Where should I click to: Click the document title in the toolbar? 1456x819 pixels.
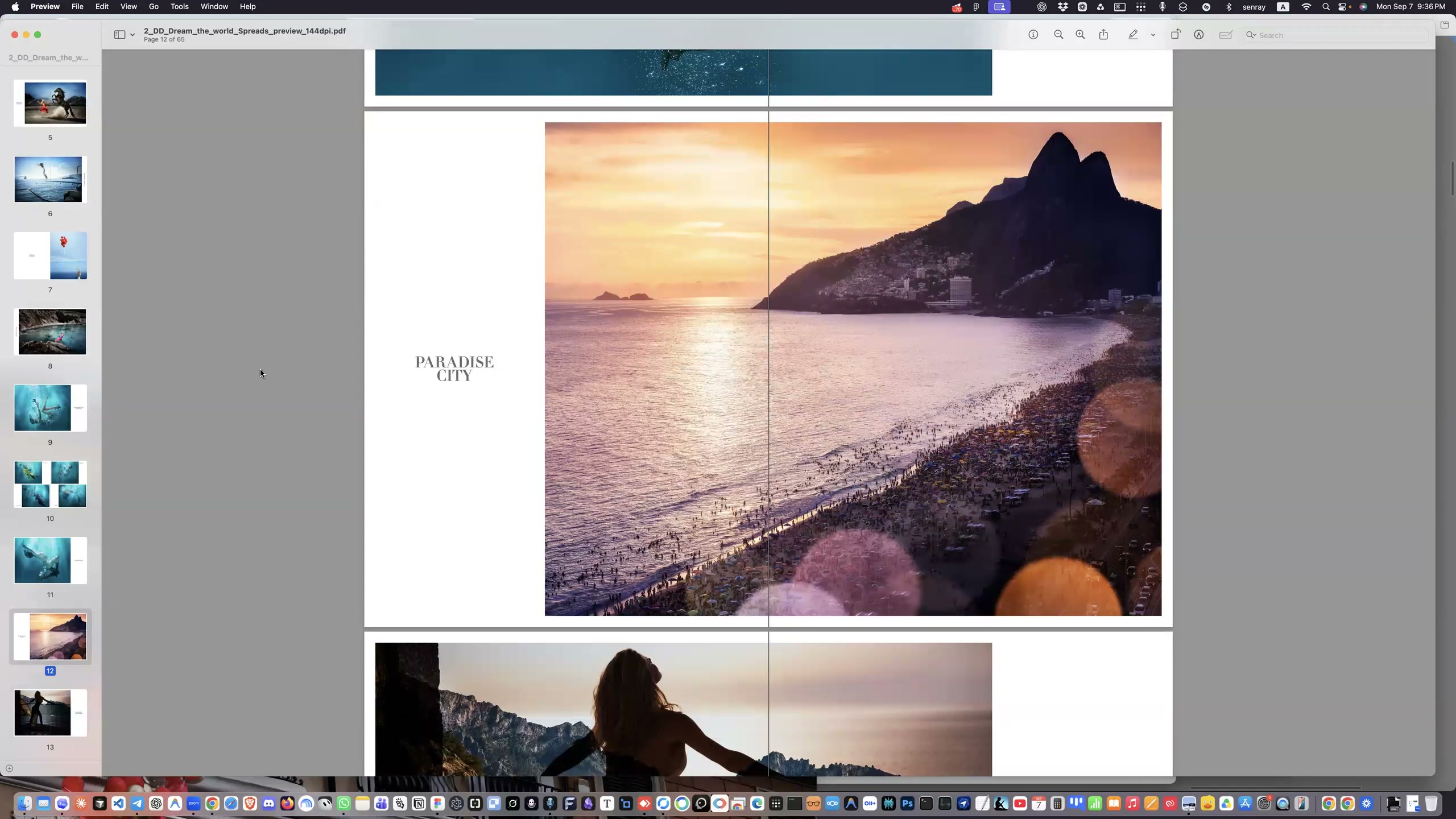pos(245,31)
